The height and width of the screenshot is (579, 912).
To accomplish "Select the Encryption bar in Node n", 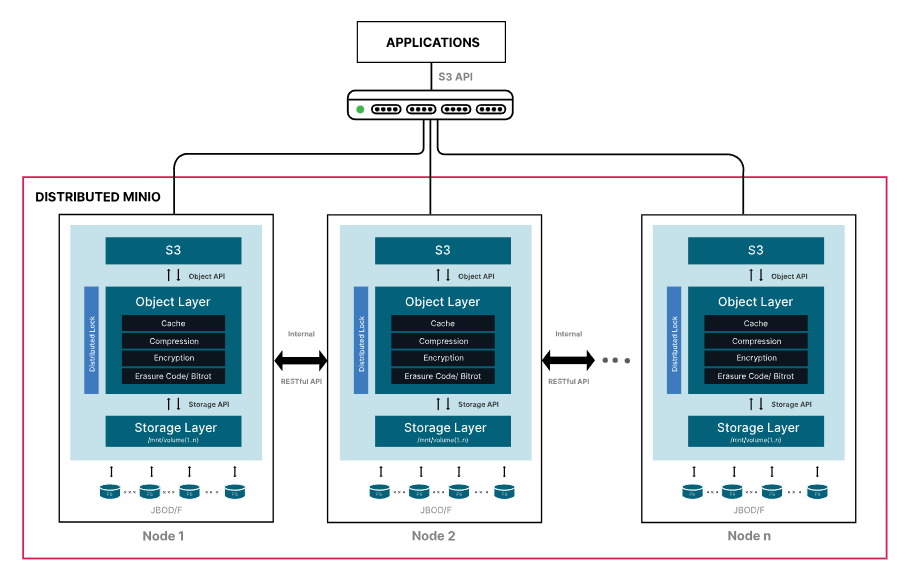I will point(756,358).
